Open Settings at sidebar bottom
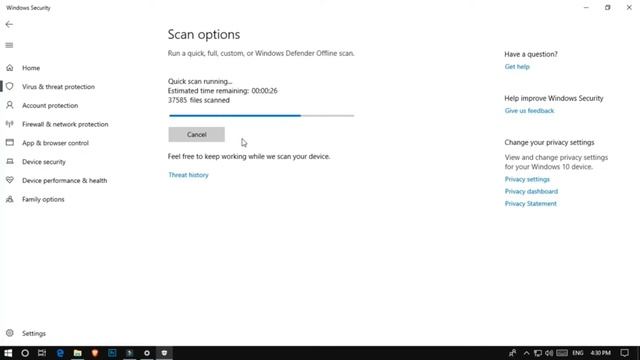Viewport: 640px width, 360px height. (x=34, y=333)
